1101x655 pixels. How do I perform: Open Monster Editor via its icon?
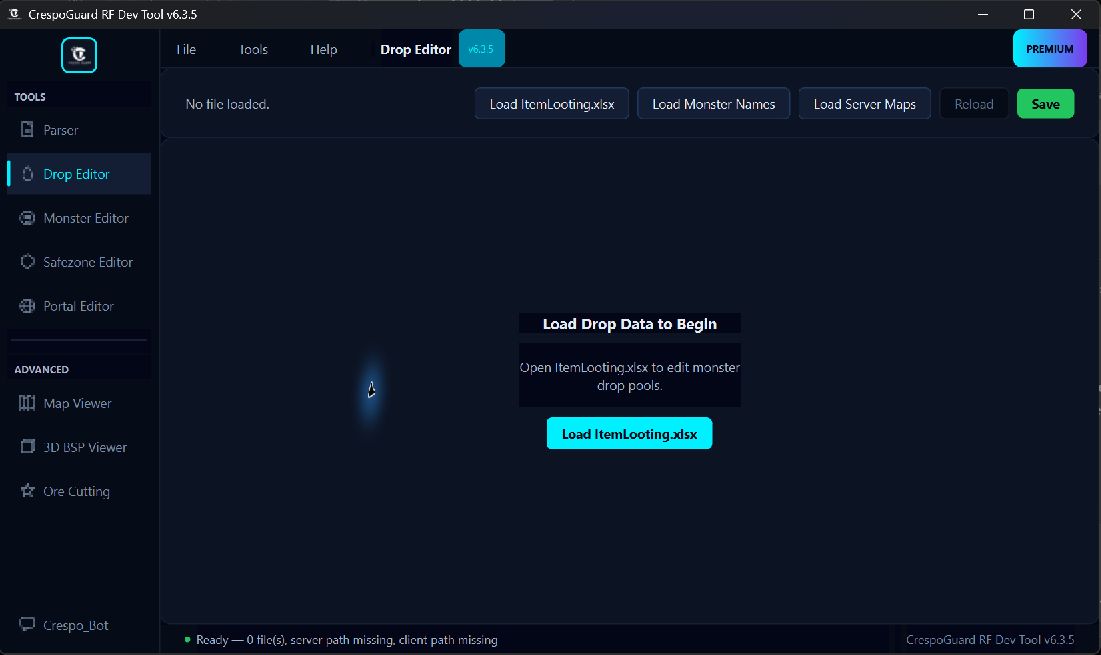click(27, 218)
